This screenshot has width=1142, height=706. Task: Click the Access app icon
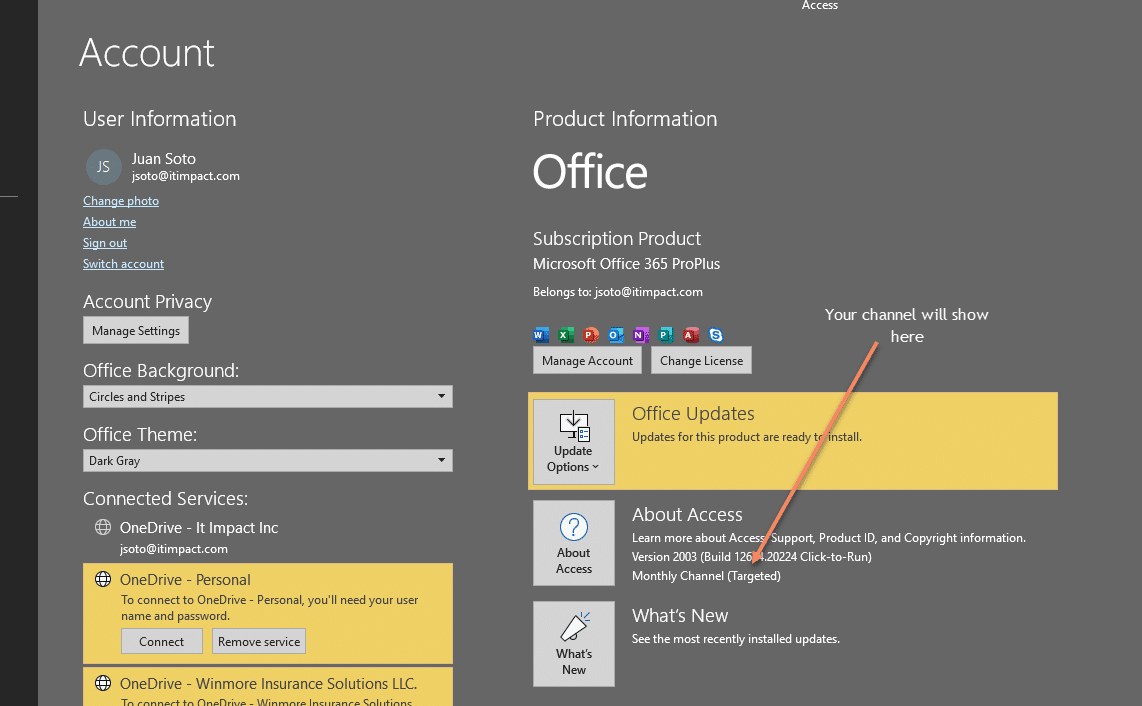click(691, 335)
